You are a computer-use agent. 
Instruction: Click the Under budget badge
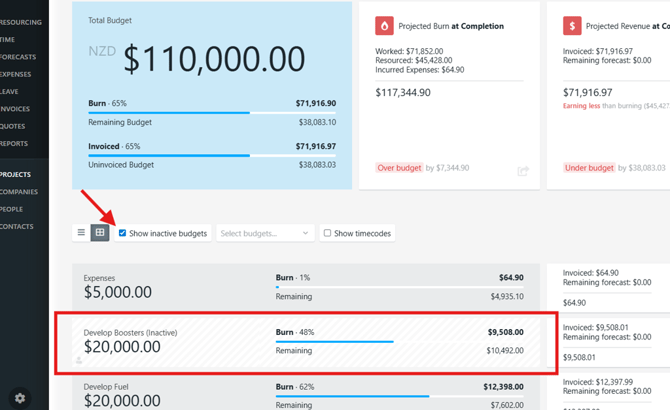[588, 168]
